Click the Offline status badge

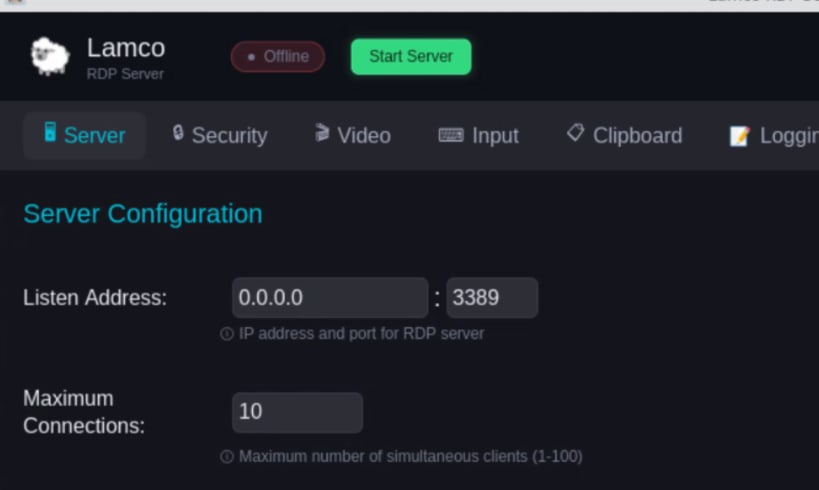tap(278, 56)
